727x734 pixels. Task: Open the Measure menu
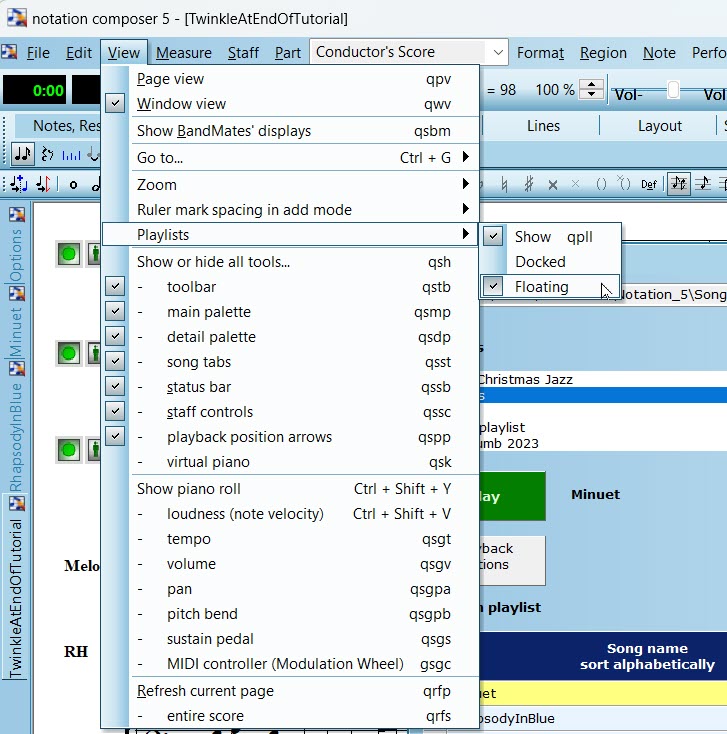point(183,53)
